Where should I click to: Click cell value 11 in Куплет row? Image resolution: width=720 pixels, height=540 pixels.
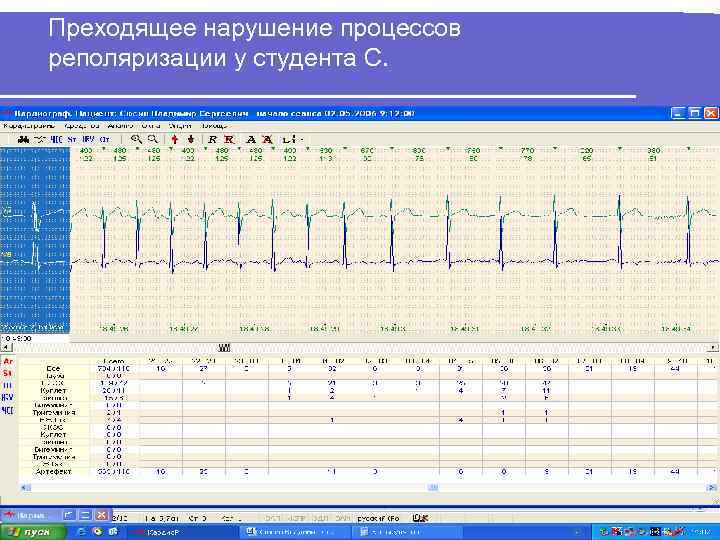coord(546,390)
